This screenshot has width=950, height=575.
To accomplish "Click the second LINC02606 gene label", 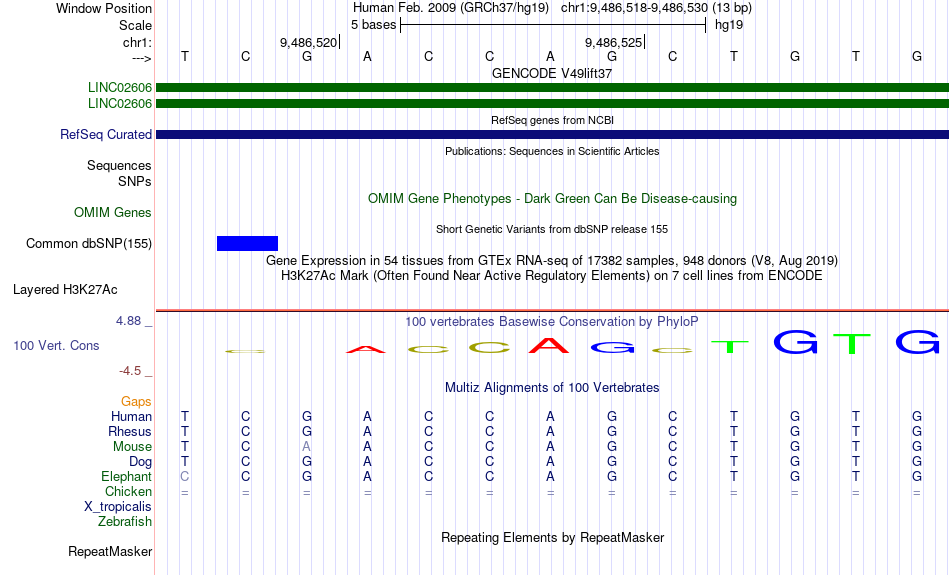I will click(x=120, y=104).
